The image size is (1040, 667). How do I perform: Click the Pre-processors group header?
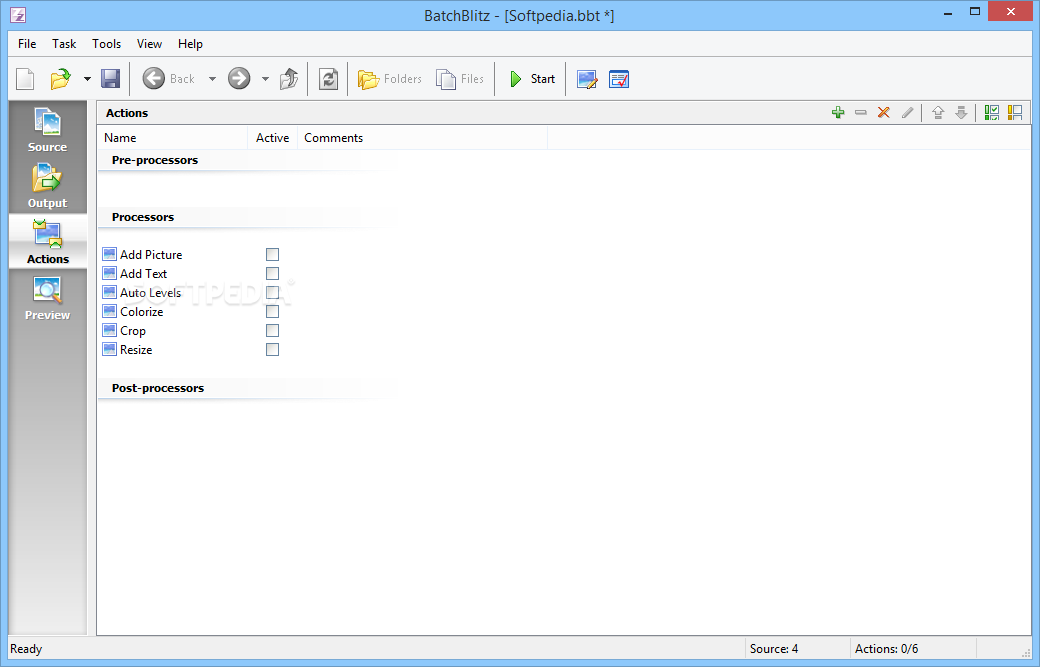tap(155, 160)
